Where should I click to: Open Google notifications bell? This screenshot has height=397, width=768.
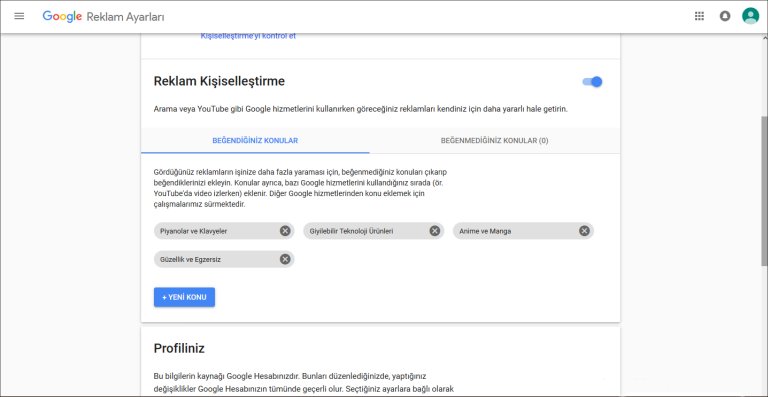click(x=725, y=16)
